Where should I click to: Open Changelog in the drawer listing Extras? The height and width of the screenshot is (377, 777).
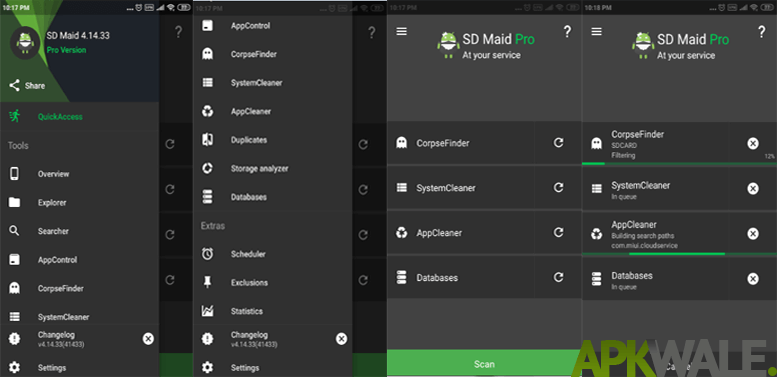click(x=263, y=339)
